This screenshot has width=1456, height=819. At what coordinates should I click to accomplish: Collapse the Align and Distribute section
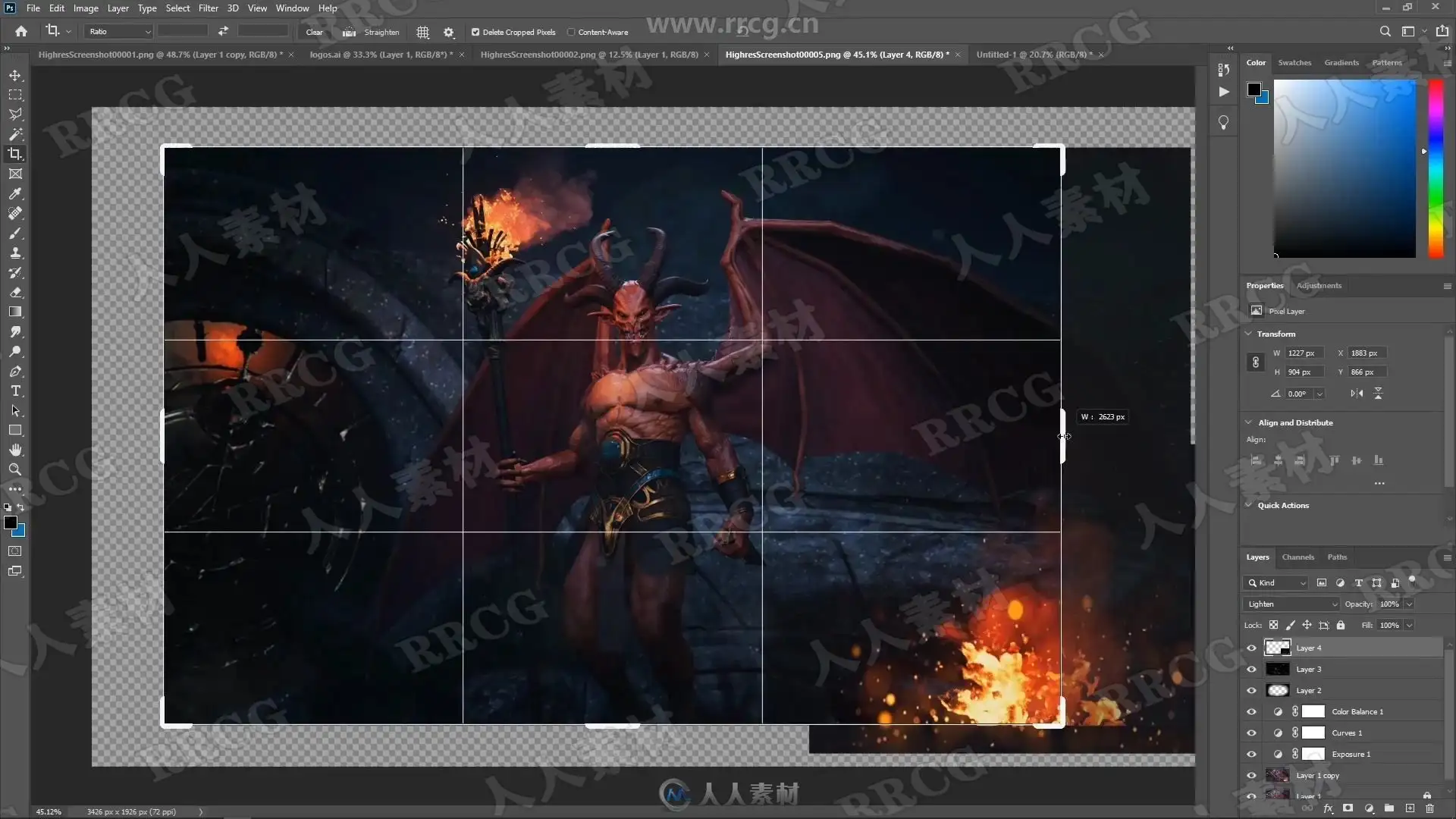coord(1248,422)
